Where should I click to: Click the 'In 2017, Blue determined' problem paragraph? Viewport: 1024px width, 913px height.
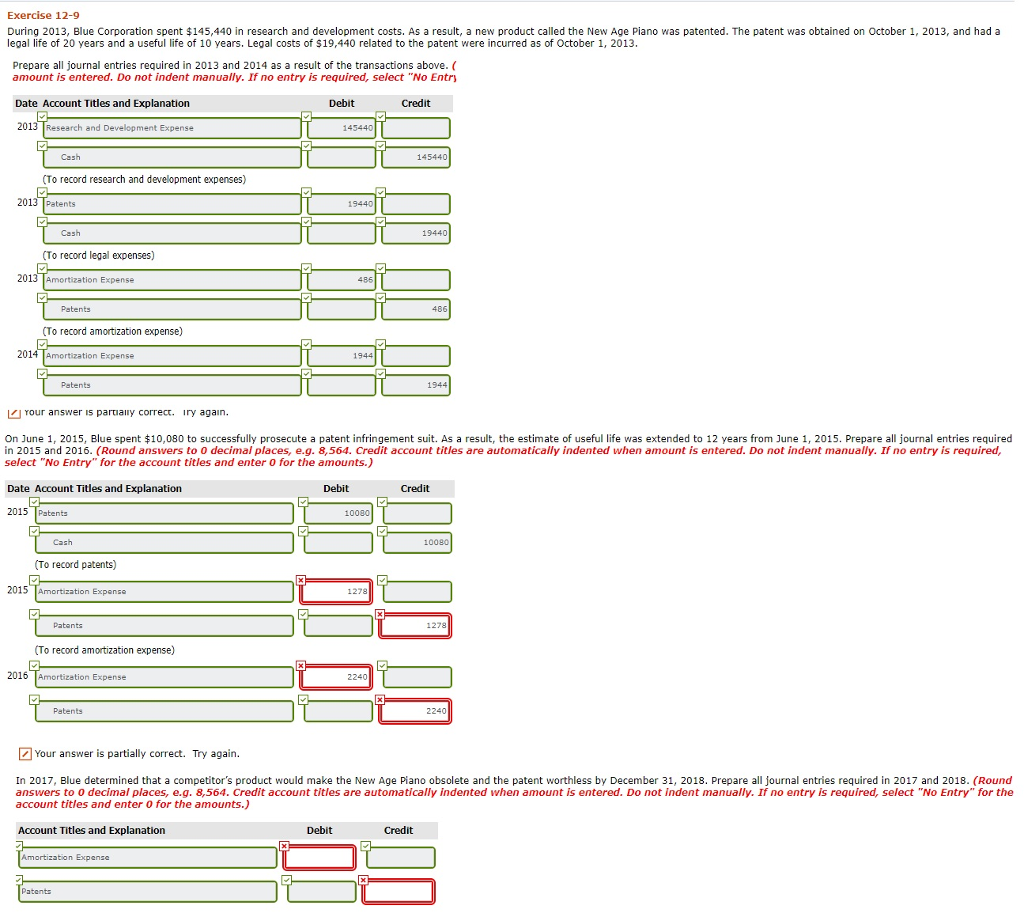pyautogui.click(x=515, y=793)
